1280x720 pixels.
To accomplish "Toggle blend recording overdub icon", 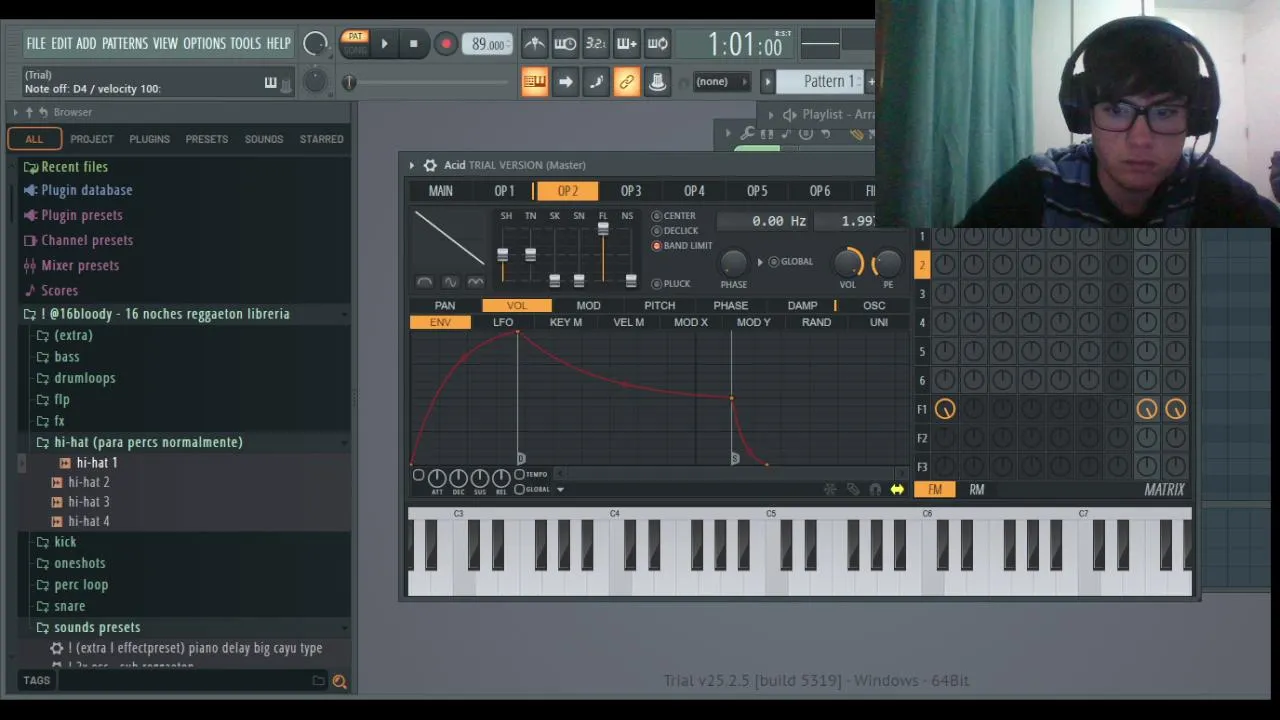I will (x=627, y=43).
